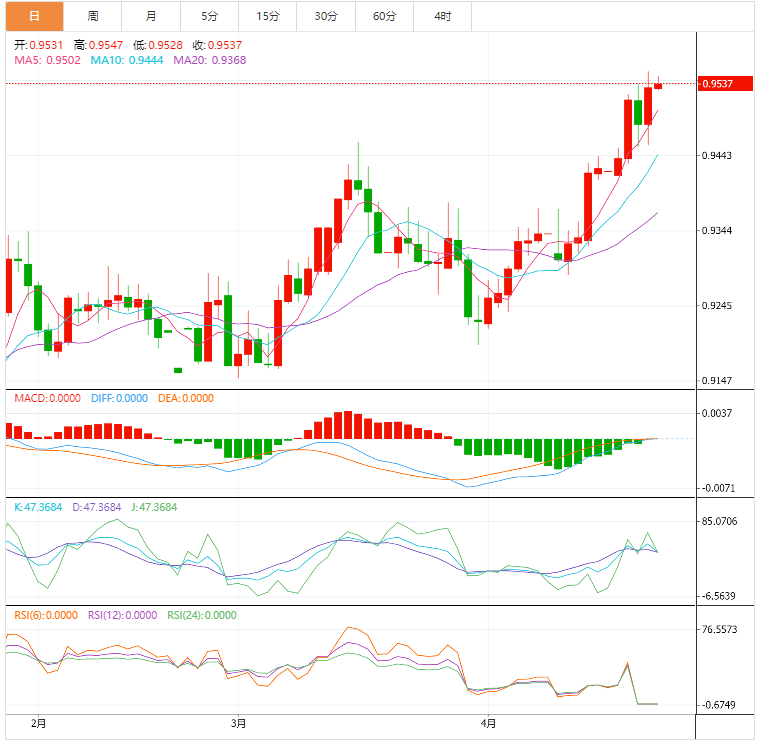Click the red 0.9537 current price tag
Image resolution: width=760 pixels, height=754 pixels.
725,83
